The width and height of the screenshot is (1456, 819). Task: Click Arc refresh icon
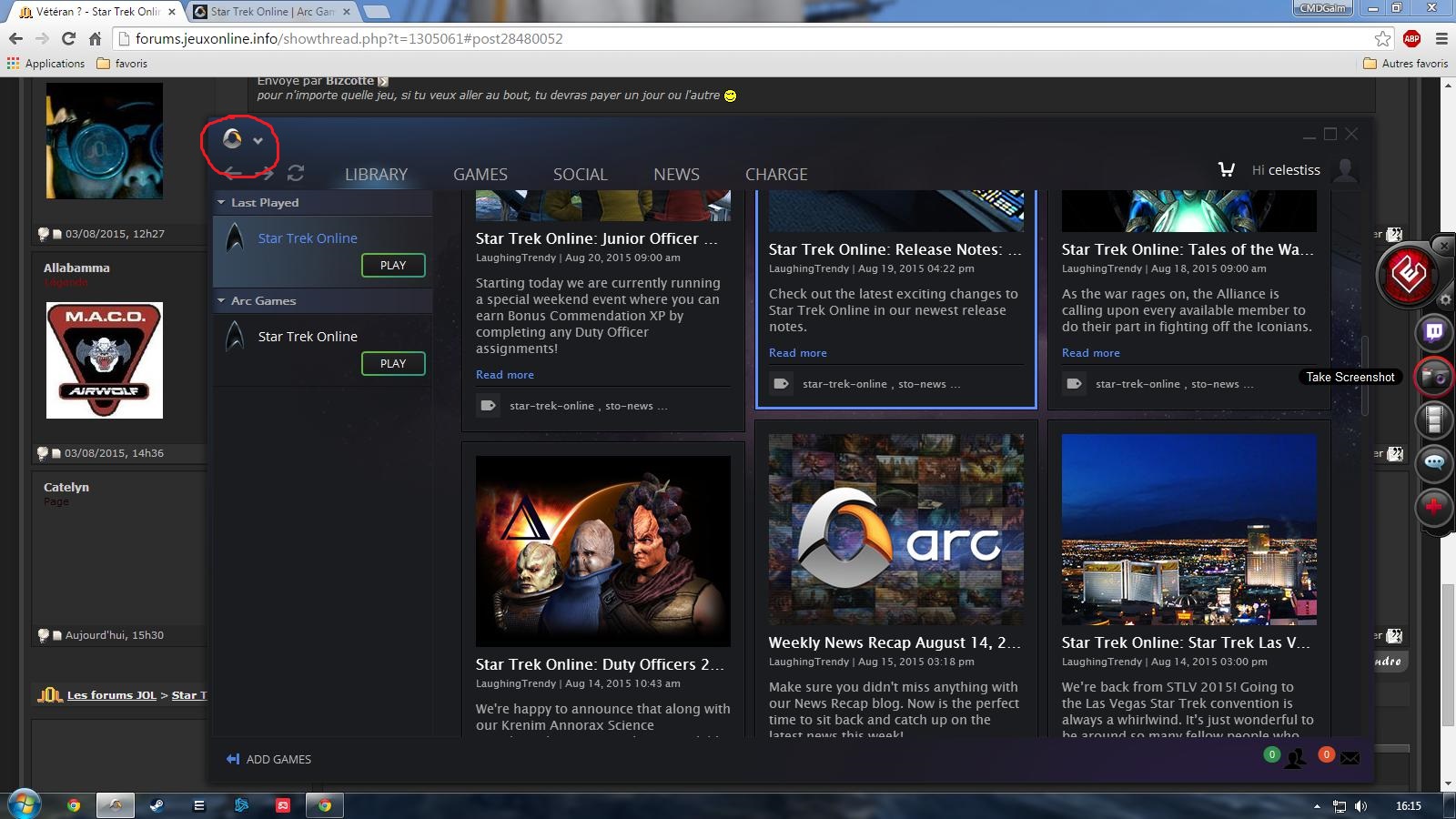(x=296, y=173)
